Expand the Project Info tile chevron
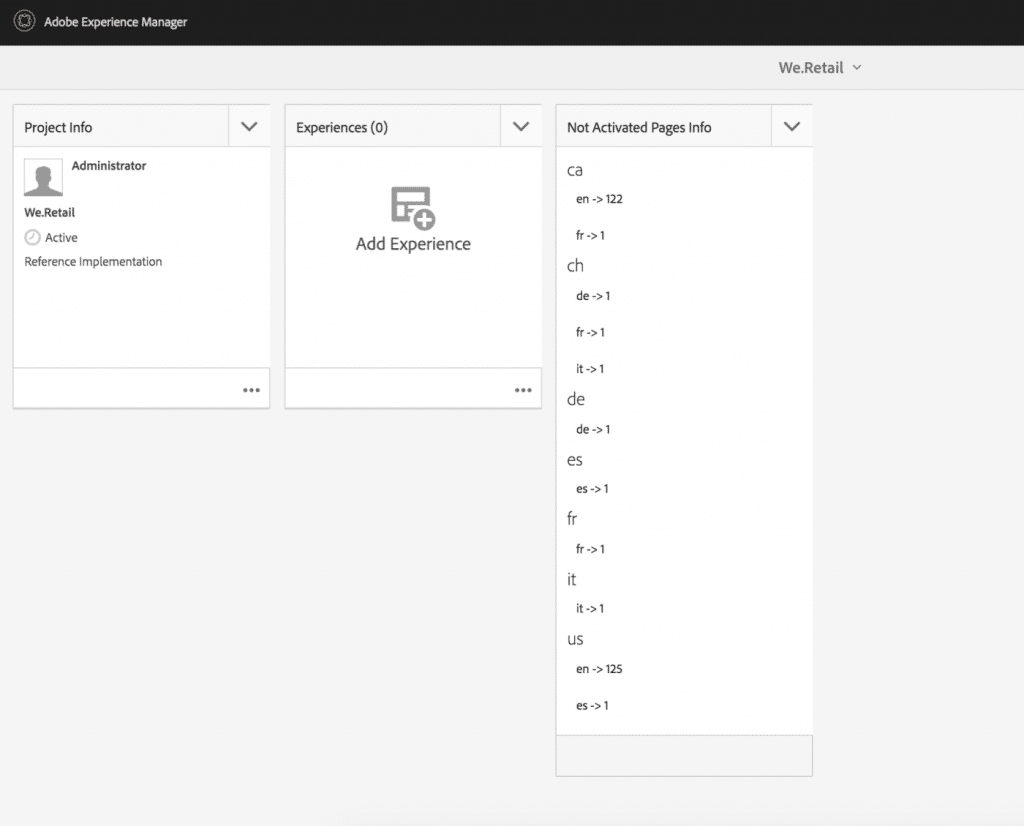Viewport: 1024px width, 826px height. (249, 127)
